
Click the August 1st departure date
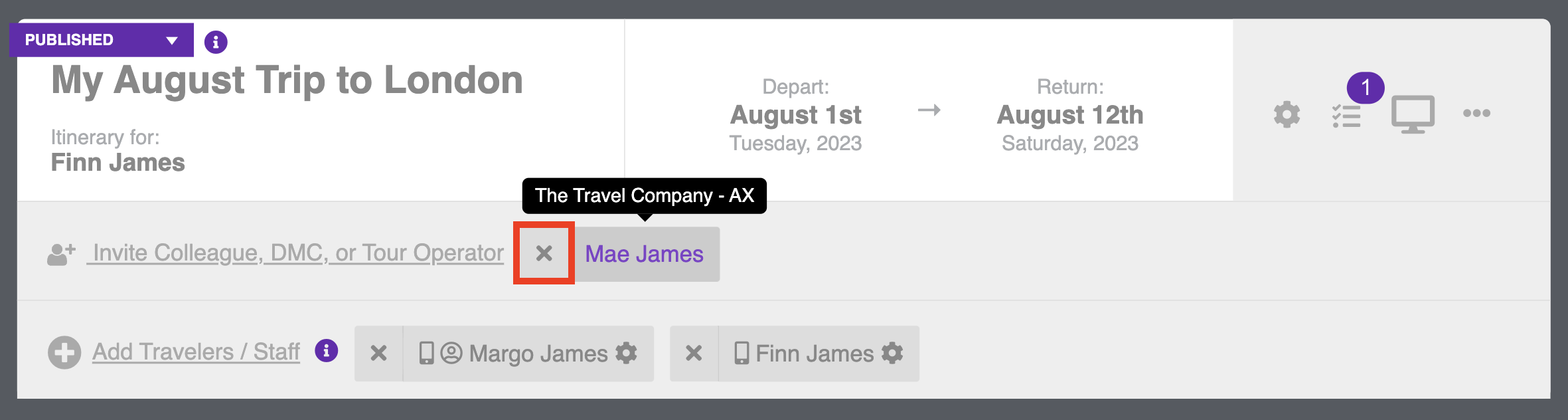pos(795,115)
